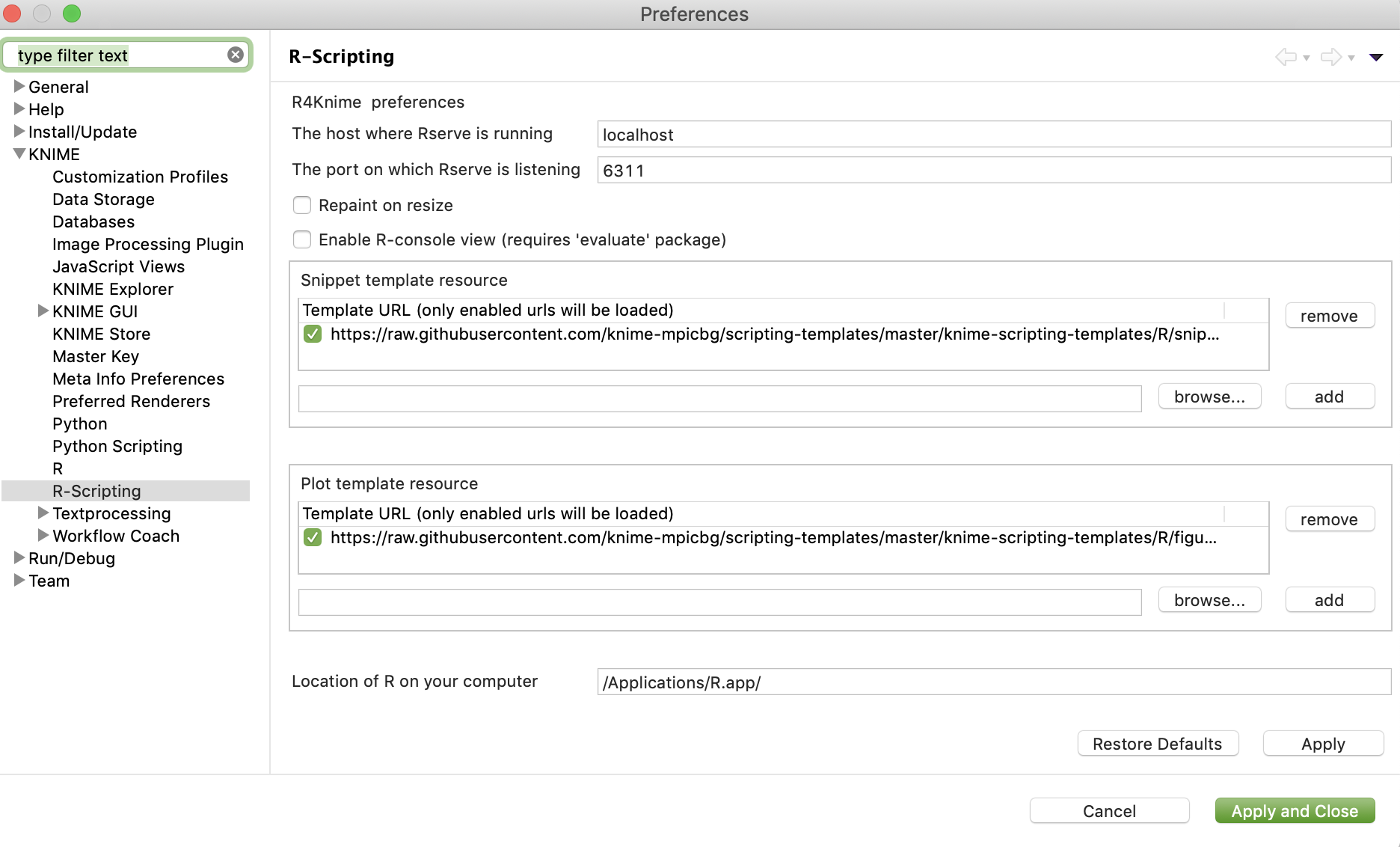
Task: Browse for a plot template file
Action: point(1209,600)
